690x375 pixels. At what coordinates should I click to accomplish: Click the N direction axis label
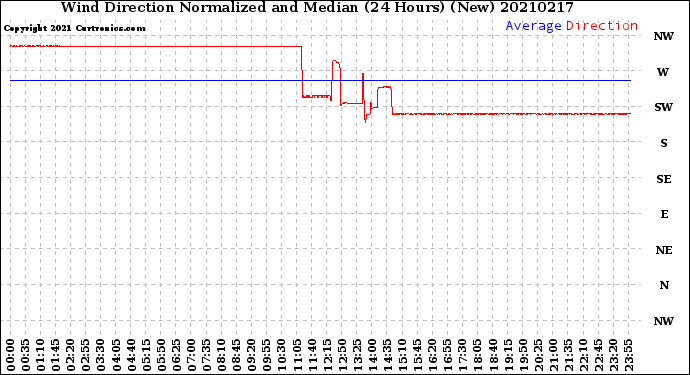pos(664,285)
